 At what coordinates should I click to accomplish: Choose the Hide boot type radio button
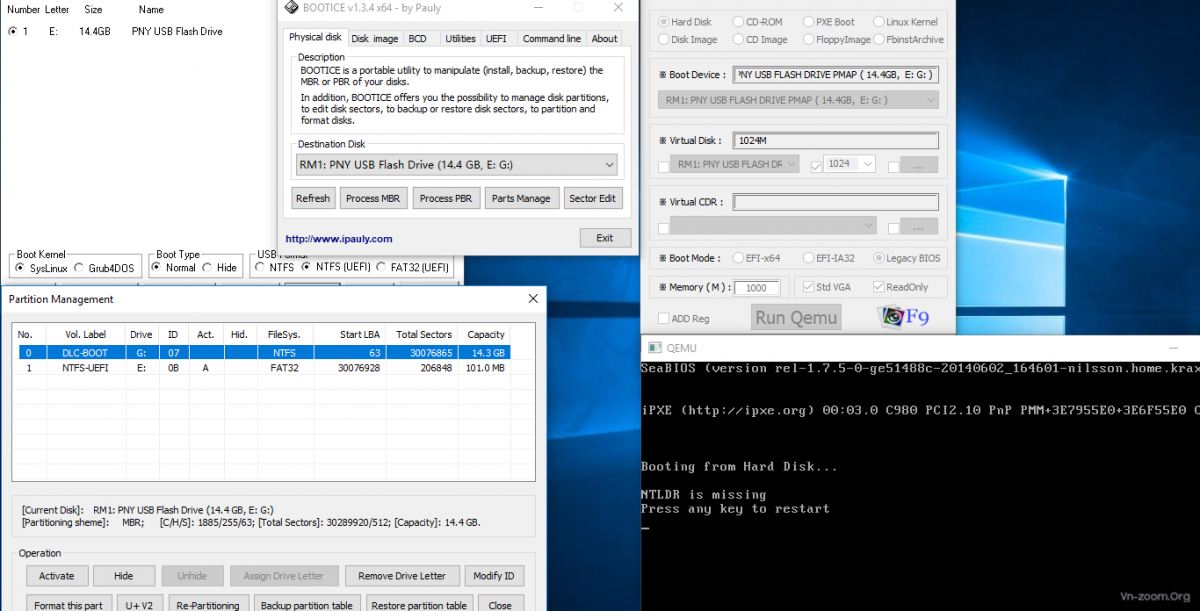point(207,268)
